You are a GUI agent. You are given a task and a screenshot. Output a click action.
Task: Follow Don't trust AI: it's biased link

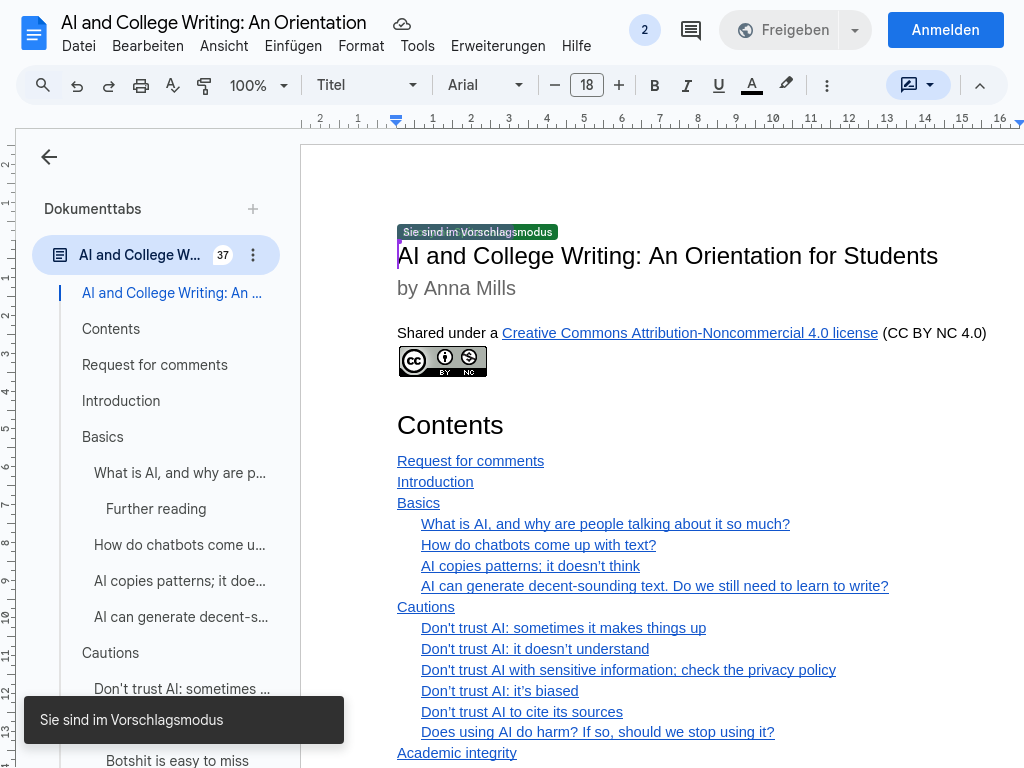pyautogui.click(x=500, y=691)
